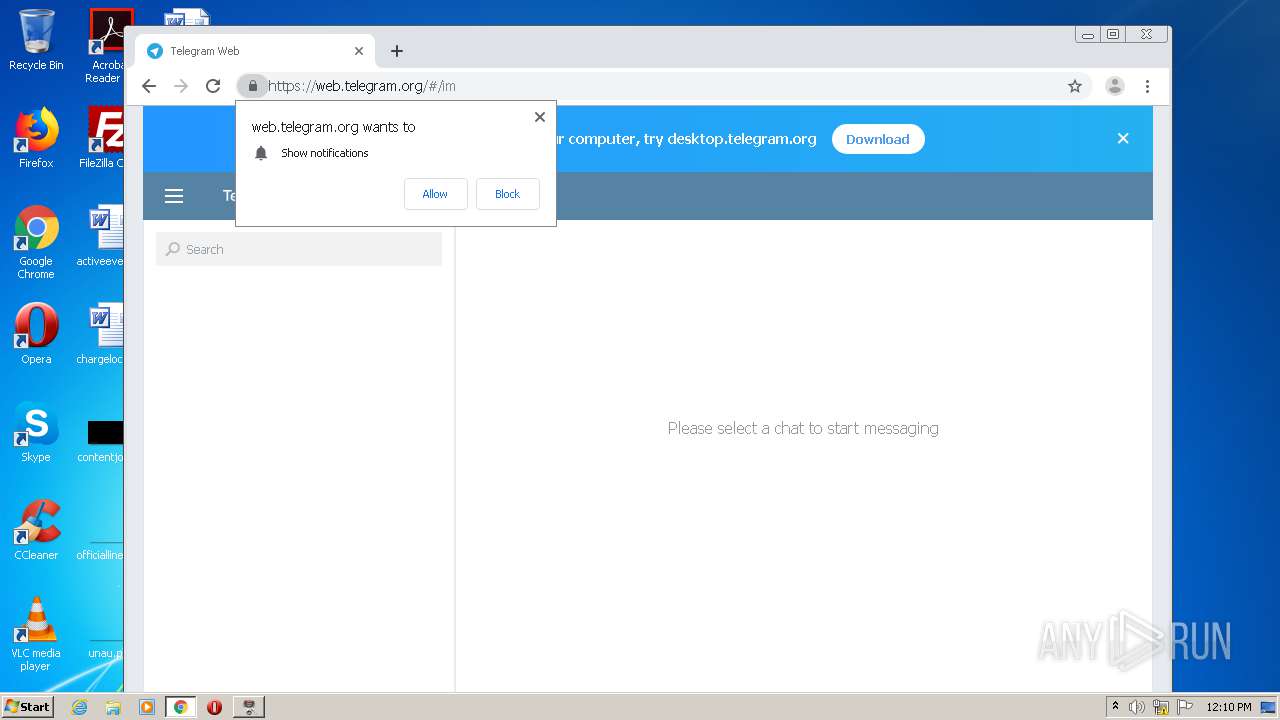Close the notification permission popup
This screenshot has height=720, width=1280.
540,117
